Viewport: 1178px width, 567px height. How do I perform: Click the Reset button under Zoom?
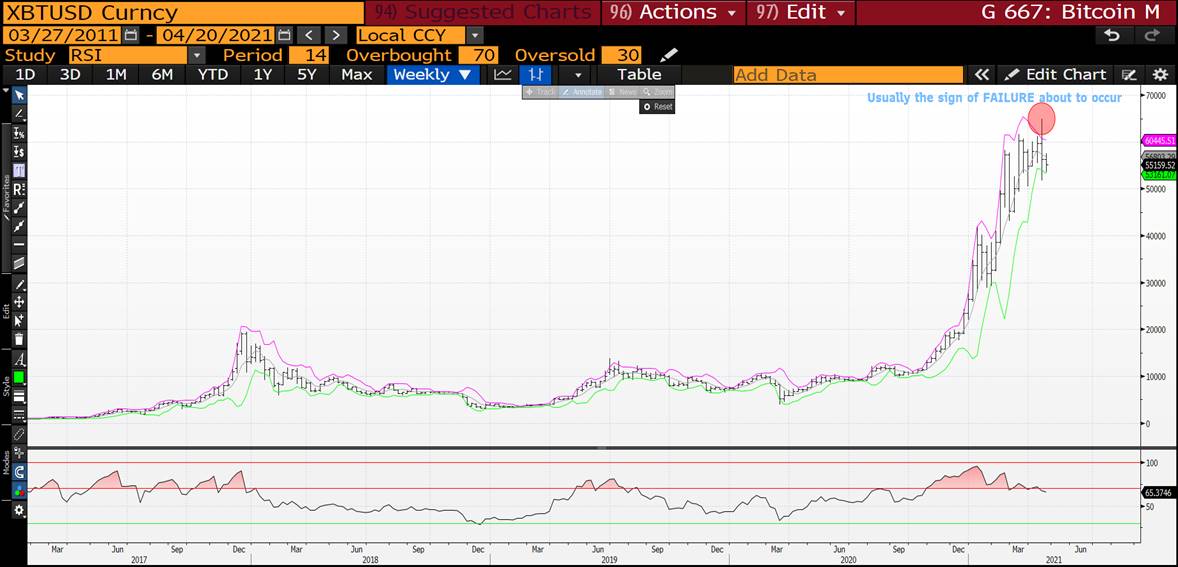point(657,107)
